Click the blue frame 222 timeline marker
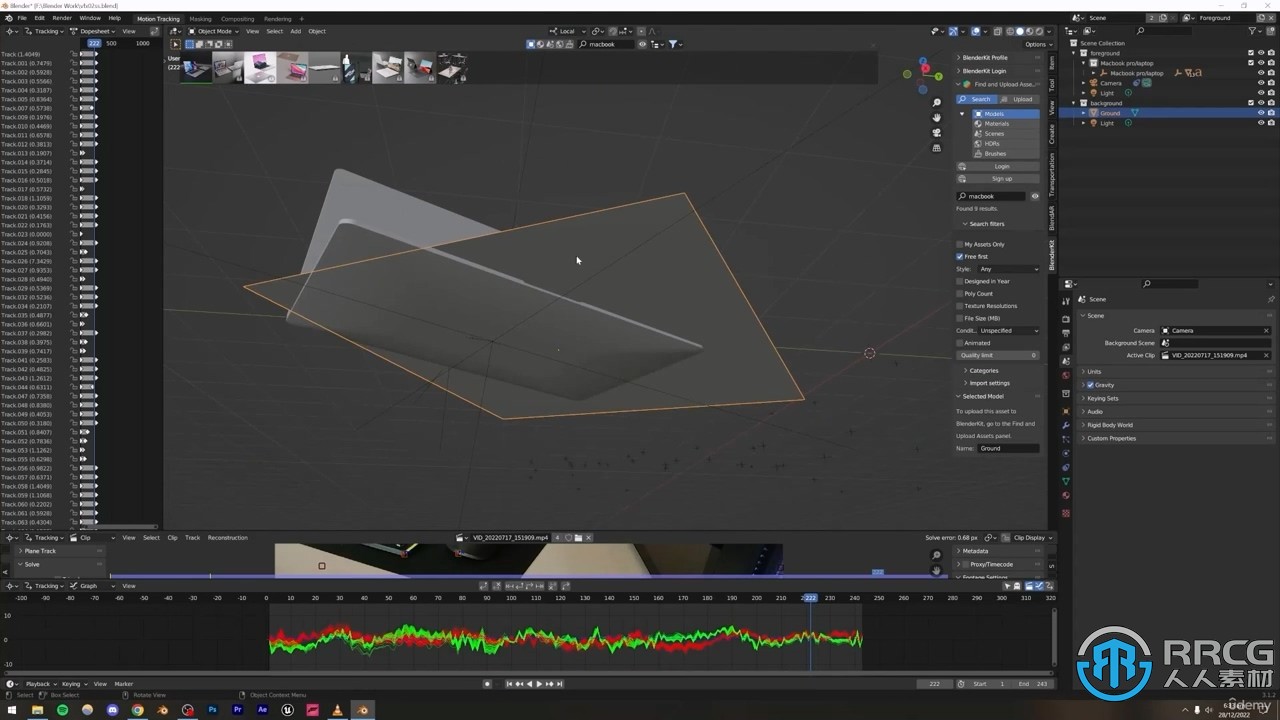This screenshot has height=720, width=1280. pos(810,598)
